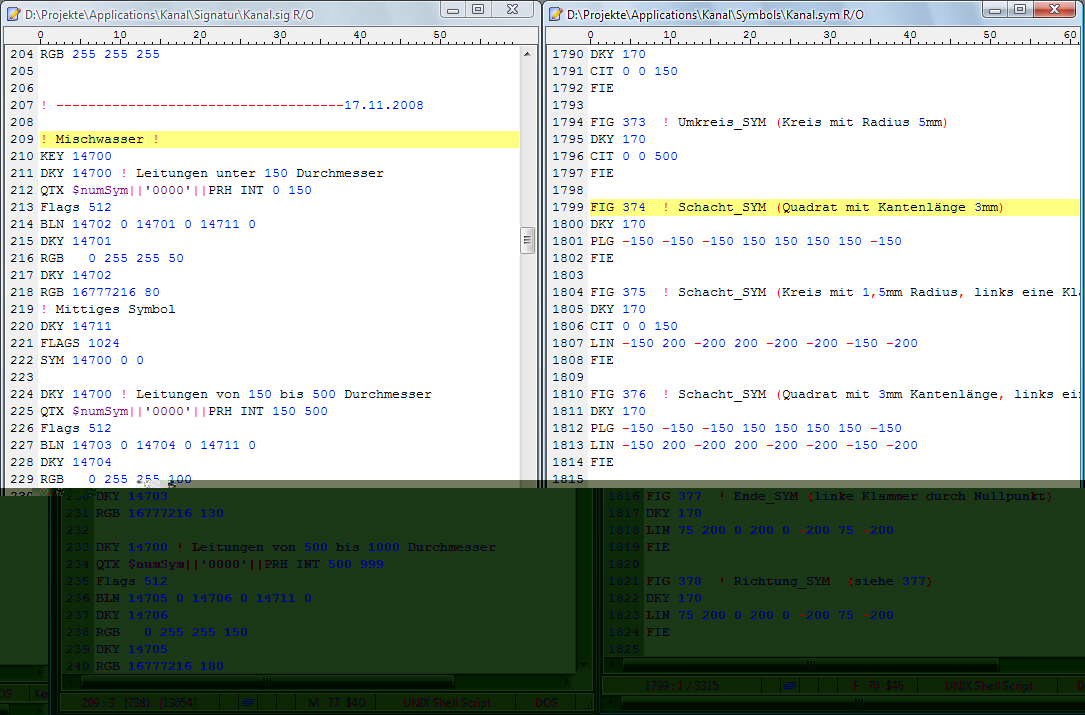Open UNIX Shell Script selector in right status bar
Screen dimensions: 1085x715
point(989,686)
